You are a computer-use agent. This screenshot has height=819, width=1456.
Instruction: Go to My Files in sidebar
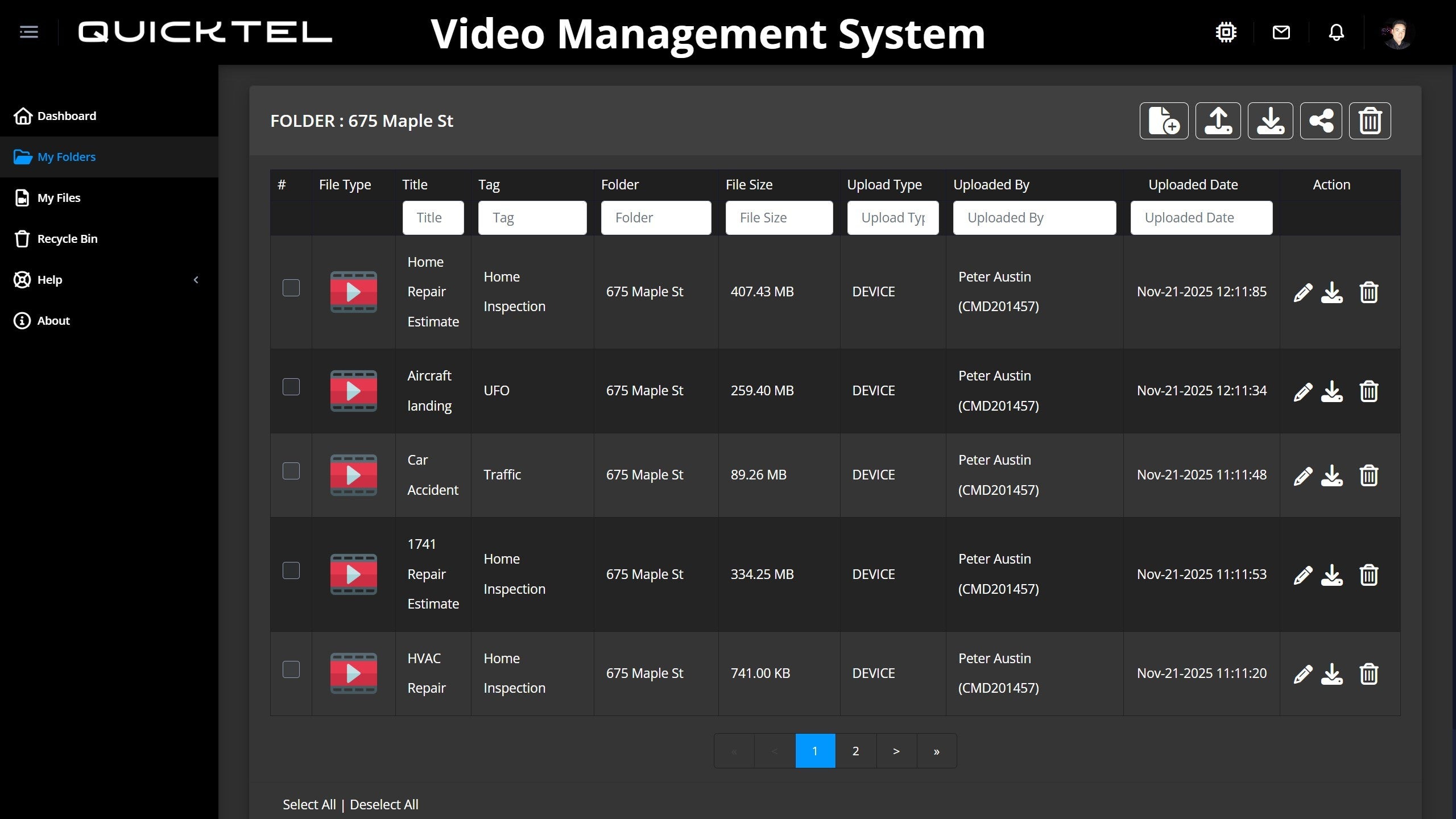coord(59,198)
